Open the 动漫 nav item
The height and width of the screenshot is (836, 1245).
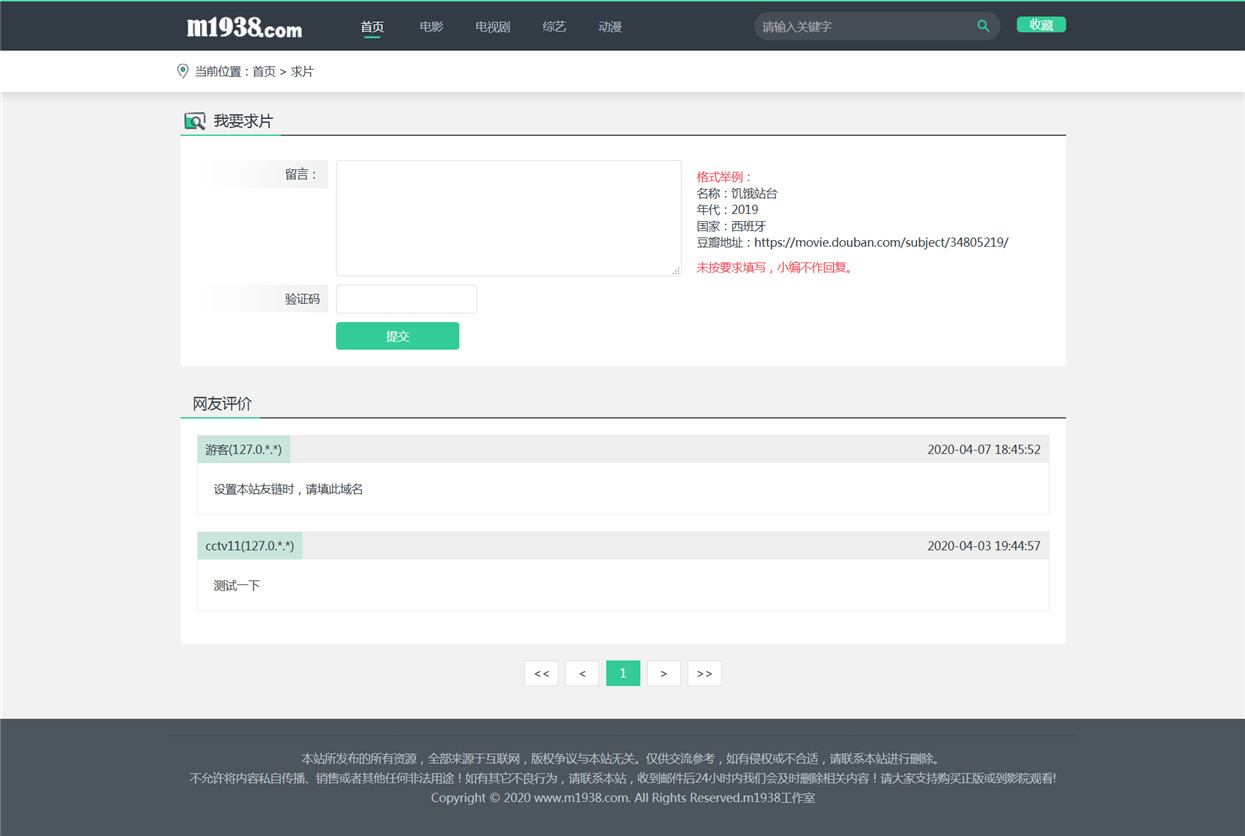pyautogui.click(x=610, y=27)
